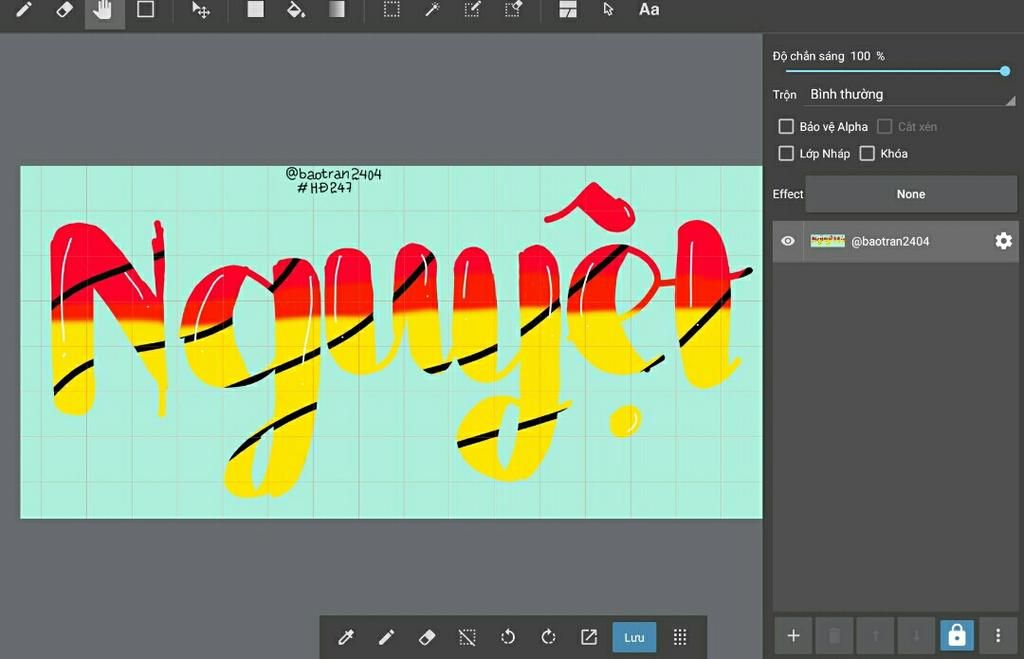1024x659 pixels.
Task: Select the Operation cursor tool
Action: pyautogui.click(x=609, y=10)
